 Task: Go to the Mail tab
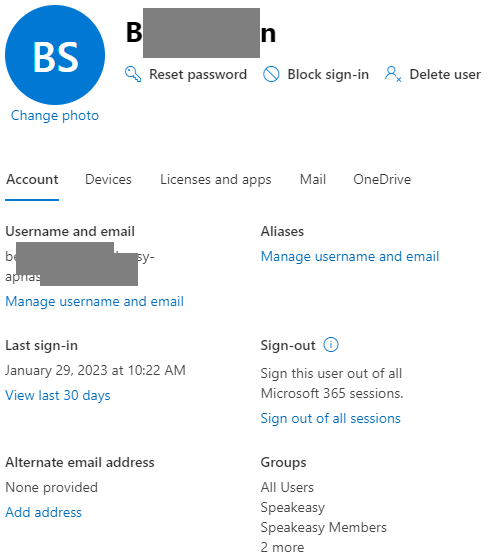[313, 179]
